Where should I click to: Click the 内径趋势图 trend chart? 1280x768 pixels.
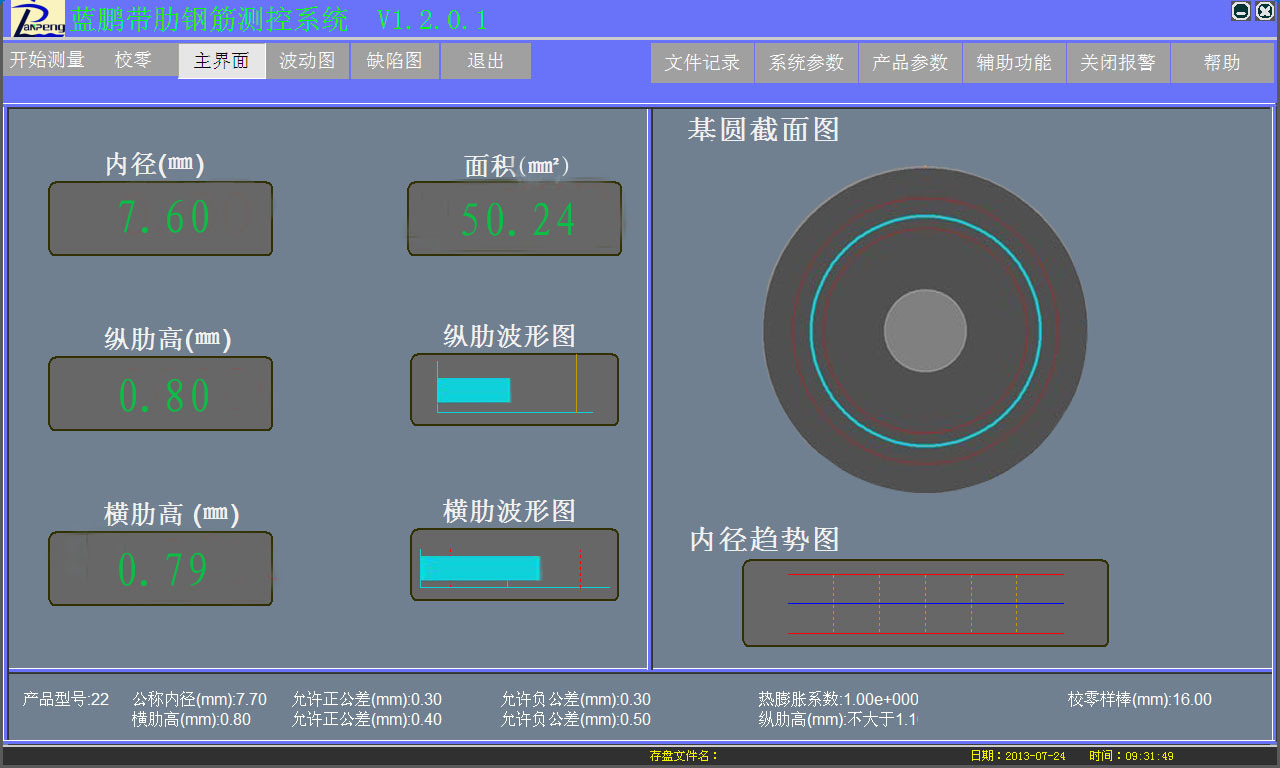(925, 603)
